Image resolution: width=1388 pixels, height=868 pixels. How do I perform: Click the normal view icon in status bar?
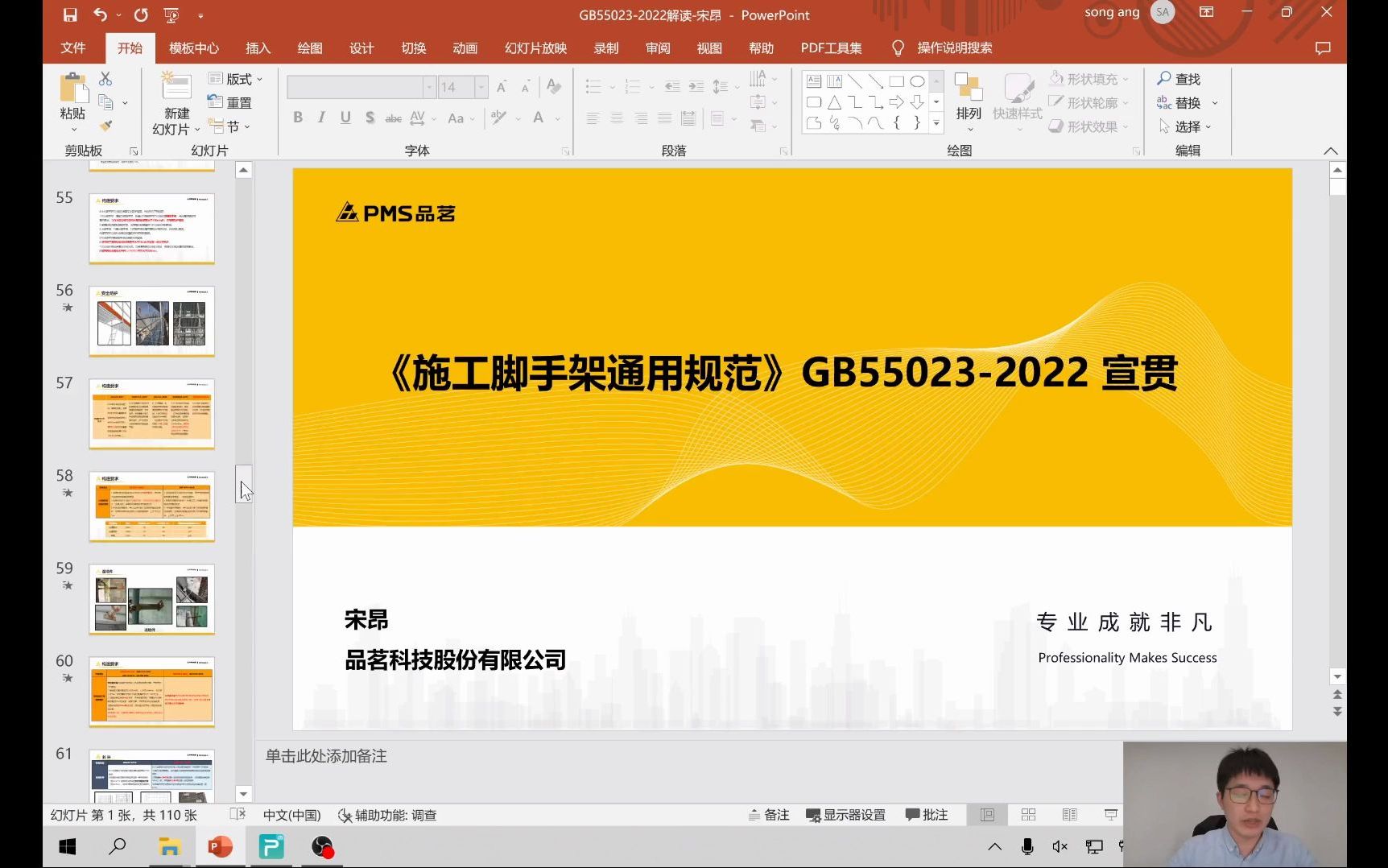[987, 815]
